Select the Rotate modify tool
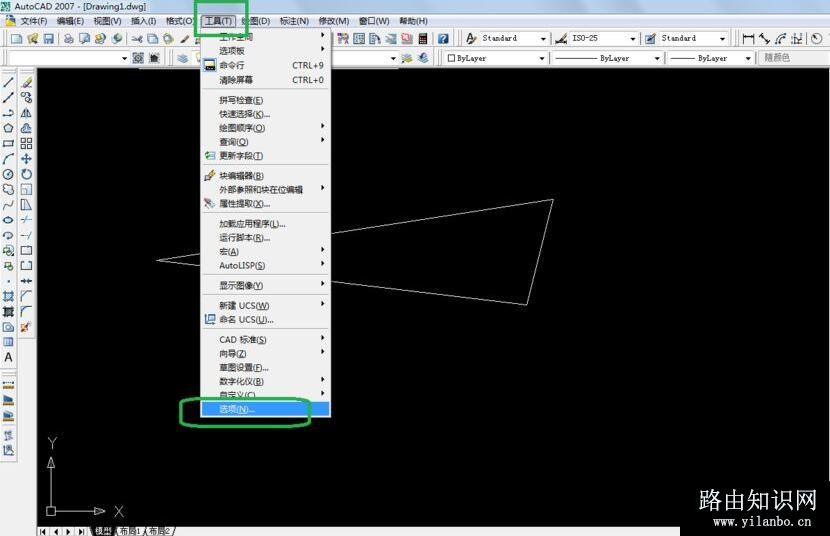830x536 pixels. [x=26, y=174]
